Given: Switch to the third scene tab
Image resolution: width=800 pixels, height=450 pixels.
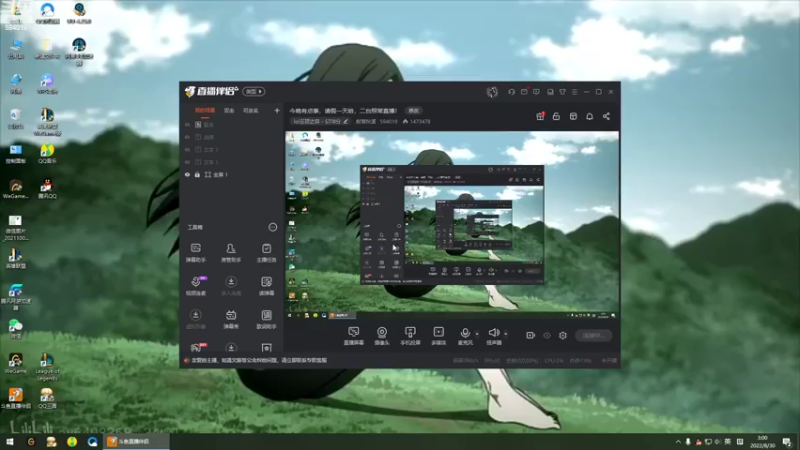Looking at the screenshot, I should point(251,111).
